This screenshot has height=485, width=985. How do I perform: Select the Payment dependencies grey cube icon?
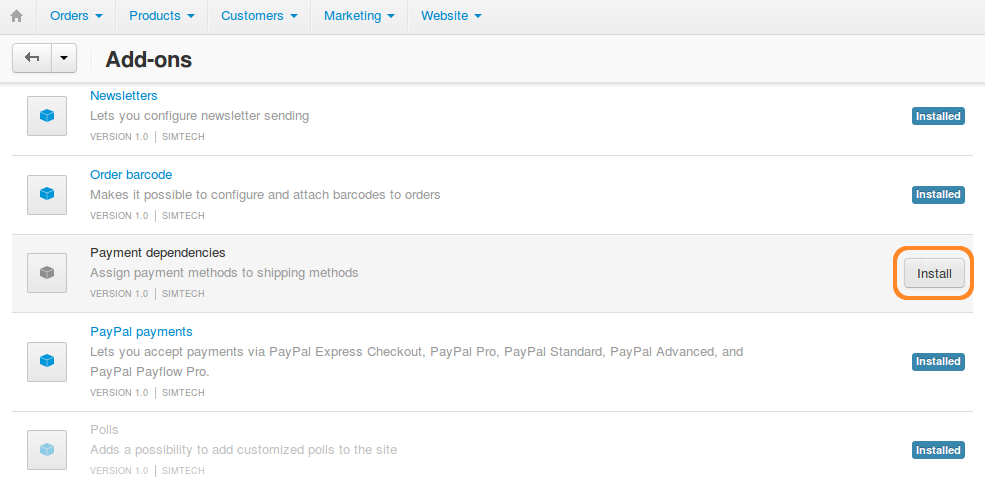(47, 273)
